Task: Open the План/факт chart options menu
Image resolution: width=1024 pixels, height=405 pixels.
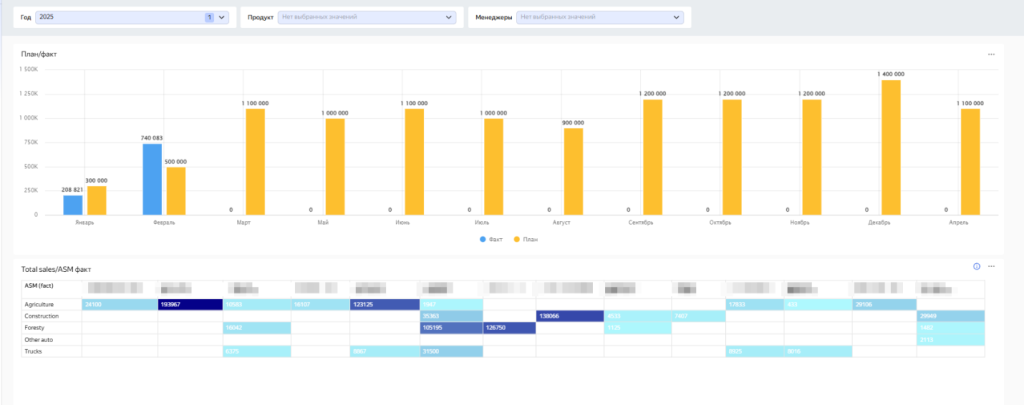Action: 991,54
